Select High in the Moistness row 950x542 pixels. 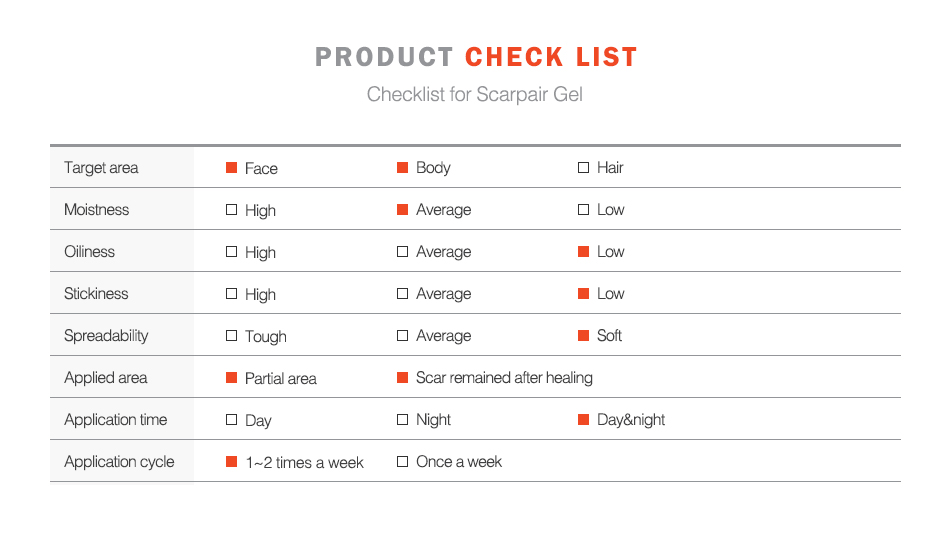coord(232,210)
